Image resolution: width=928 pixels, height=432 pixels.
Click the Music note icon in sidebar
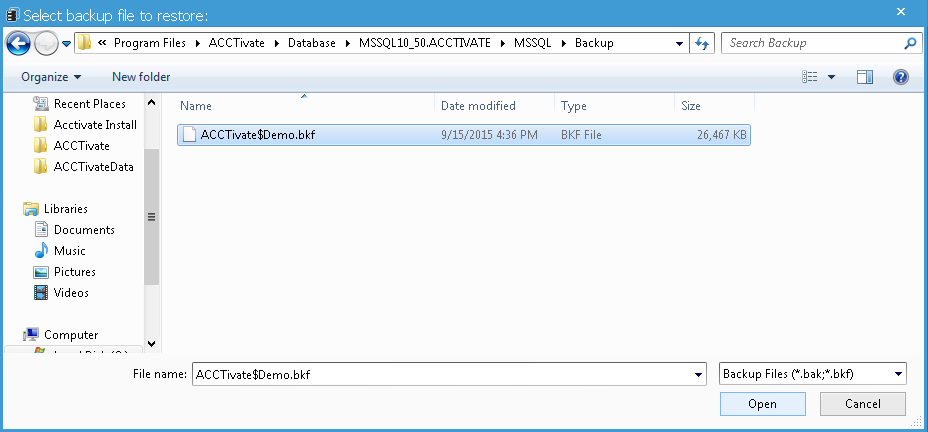tap(41, 251)
